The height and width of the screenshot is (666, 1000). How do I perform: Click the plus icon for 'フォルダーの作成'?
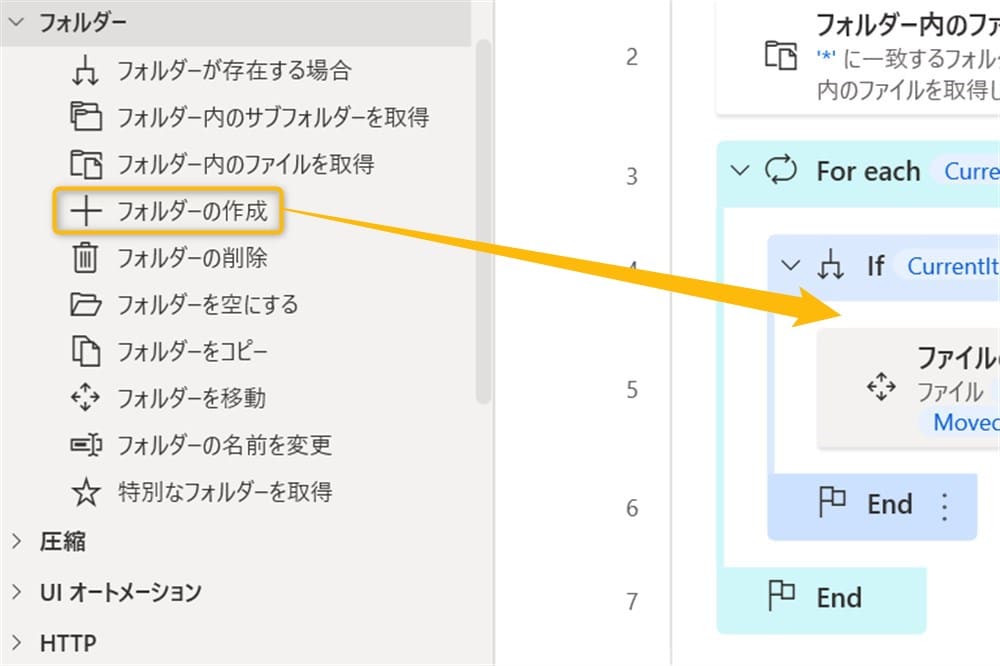click(x=86, y=211)
